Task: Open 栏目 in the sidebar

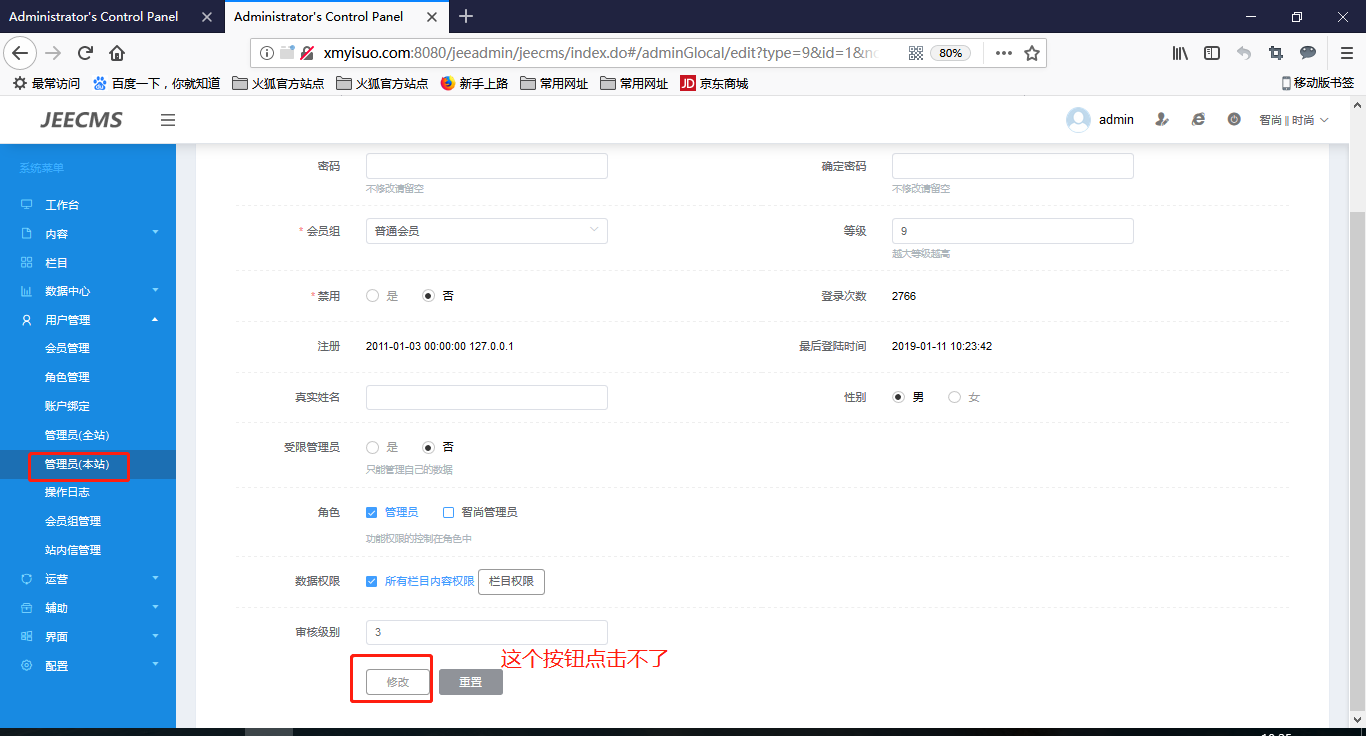Action: [x=88, y=263]
